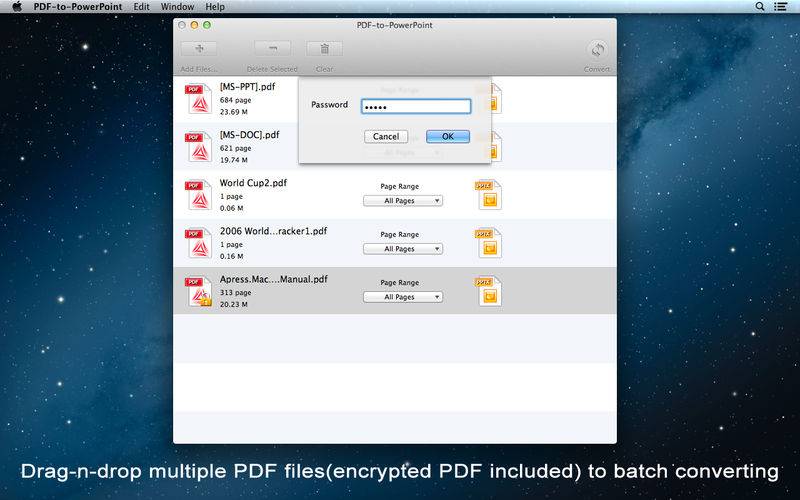Open the PDF-to-PowerPoint application menu
800x500 pixels.
pos(78,7)
